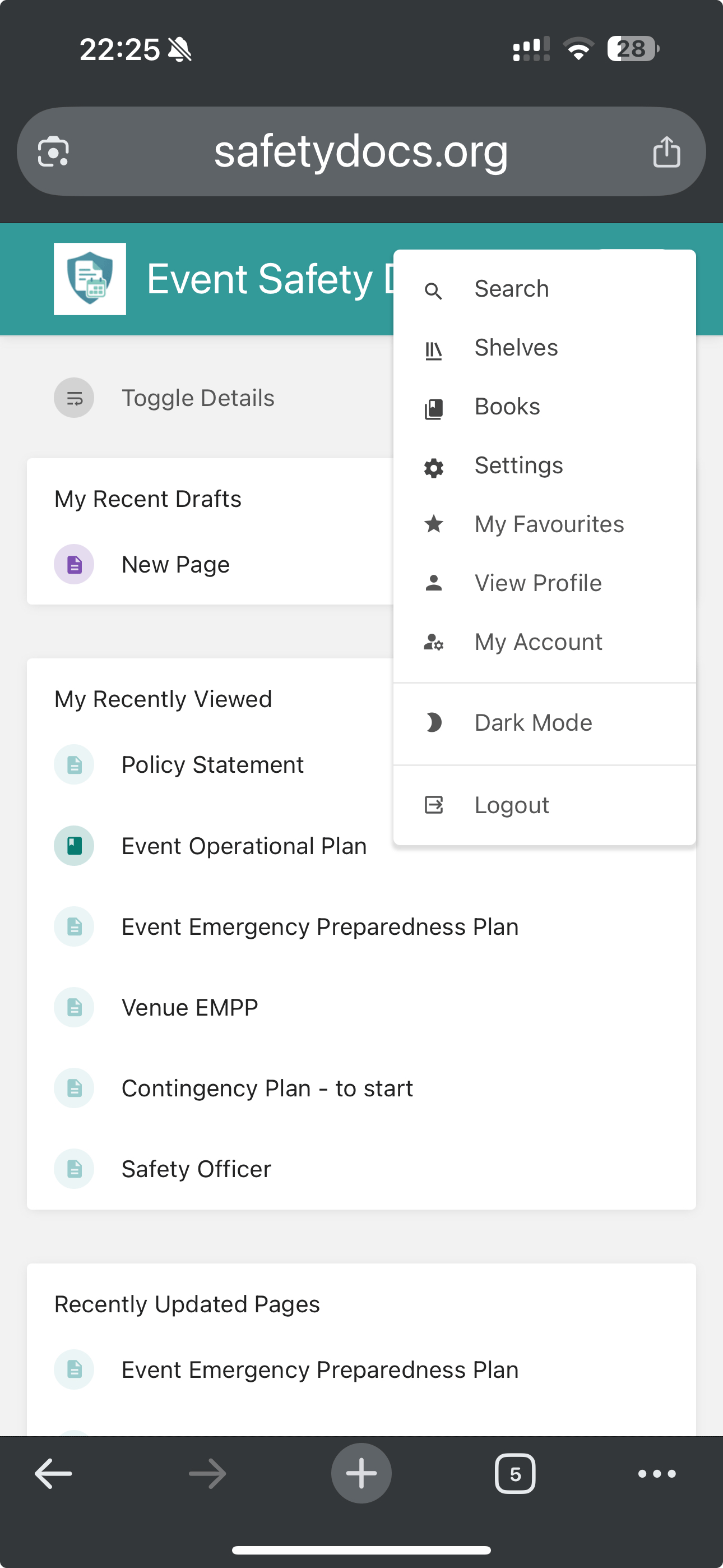Open the Safety Officer link
The height and width of the screenshot is (1568, 723).
(x=196, y=1169)
